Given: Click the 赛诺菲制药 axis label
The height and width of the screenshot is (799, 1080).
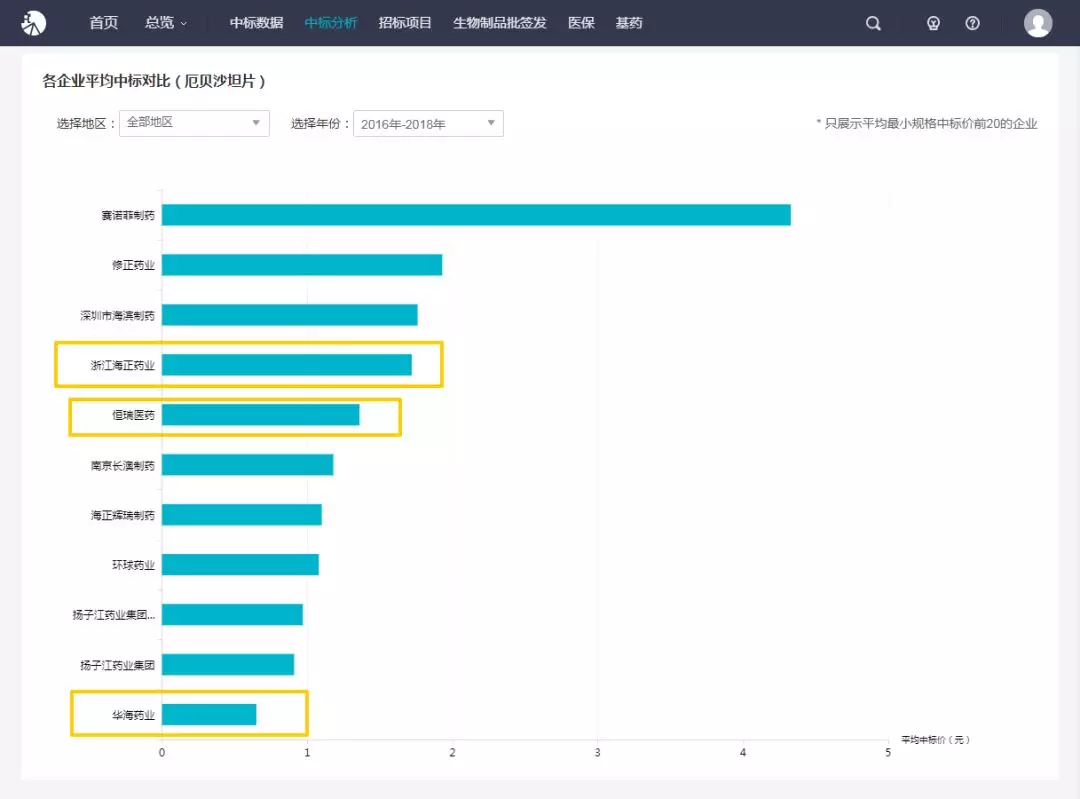Looking at the screenshot, I should click(128, 216).
